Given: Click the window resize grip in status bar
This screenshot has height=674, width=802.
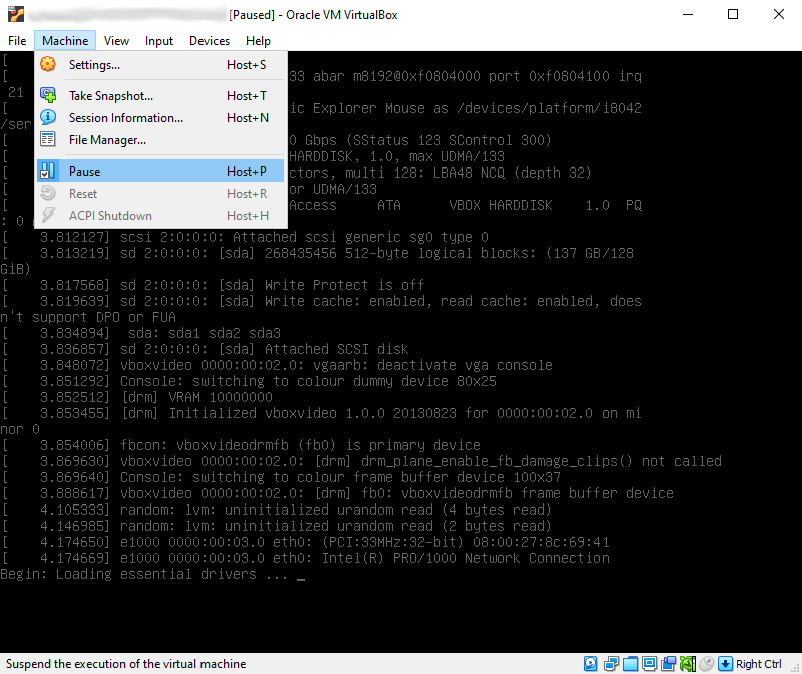Looking at the screenshot, I should click(795, 667).
